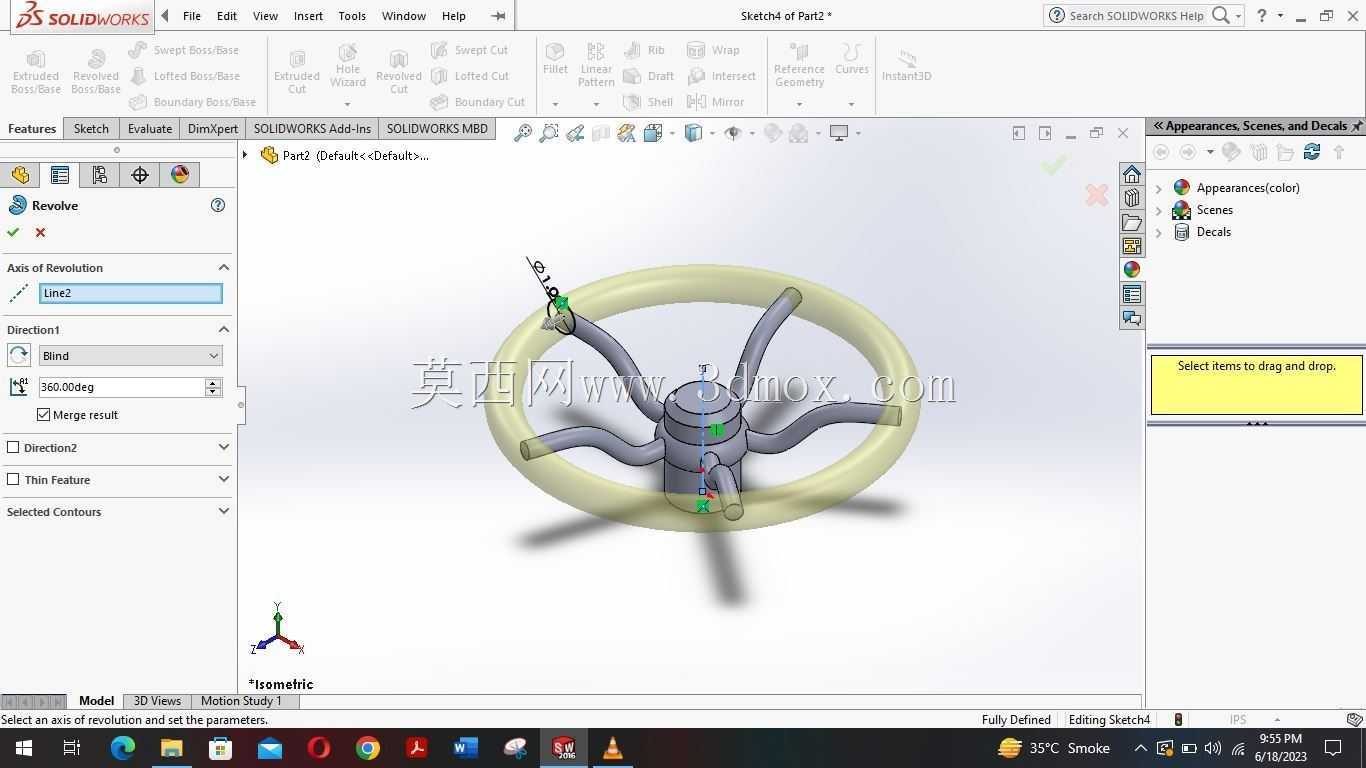Expand Thin Feature section chevron
Image resolution: width=1366 pixels, height=768 pixels.
pos(224,480)
